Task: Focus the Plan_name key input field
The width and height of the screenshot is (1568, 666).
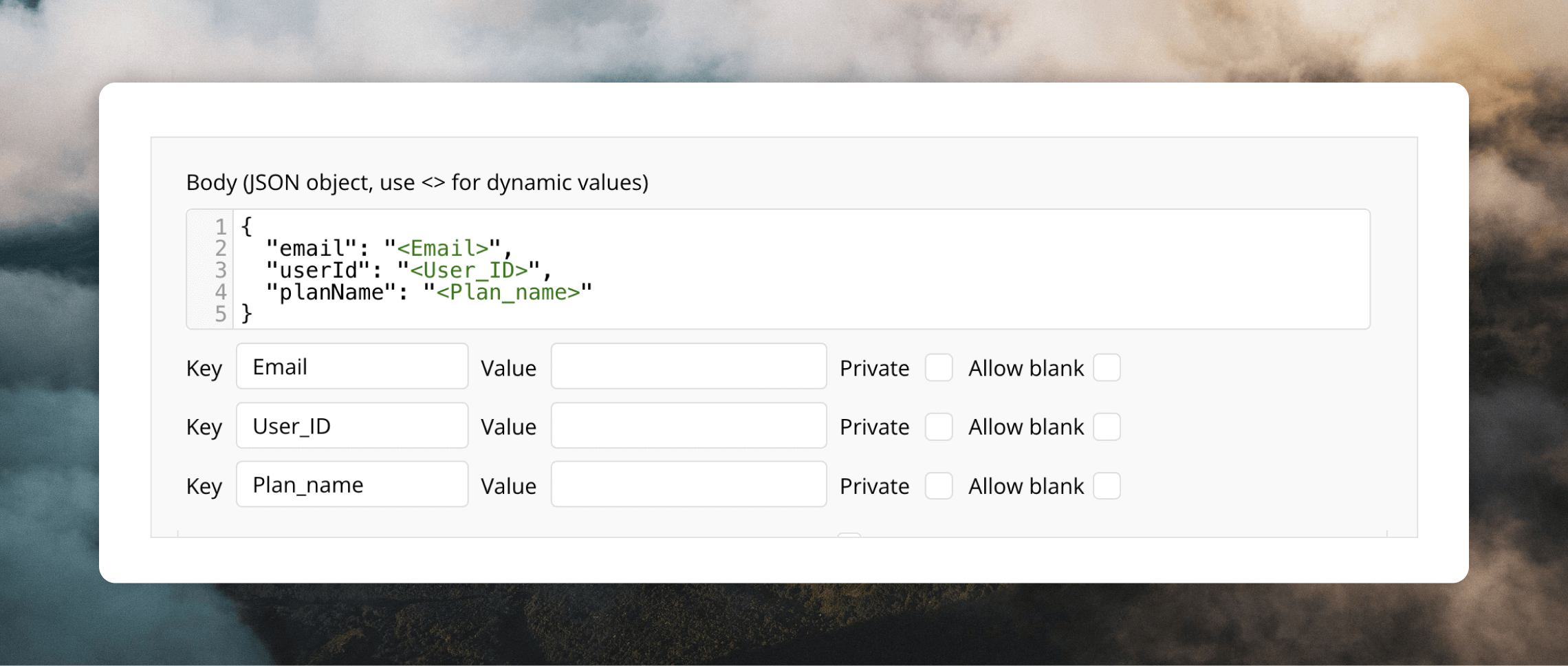Action: pyautogui.click(x=352, y=484)
